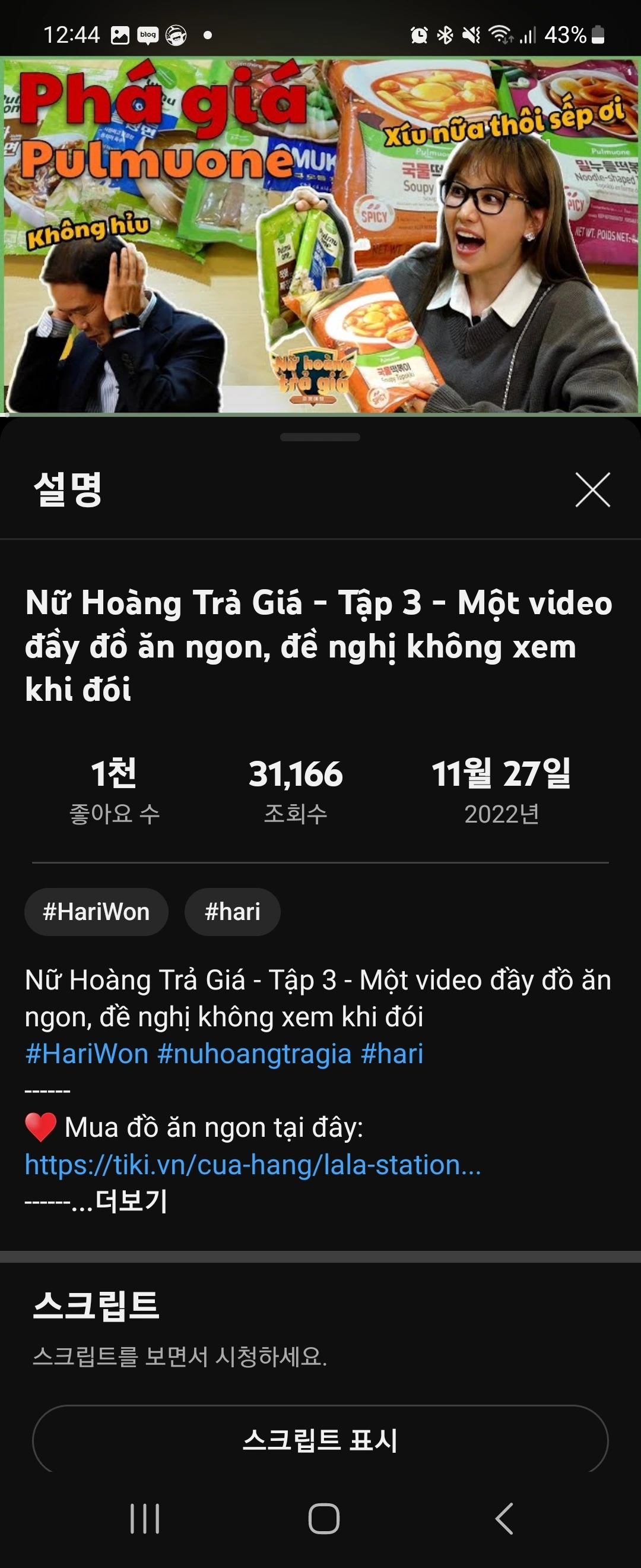
Task: Expand description with 더보기
Action: tap(131, 1200)
